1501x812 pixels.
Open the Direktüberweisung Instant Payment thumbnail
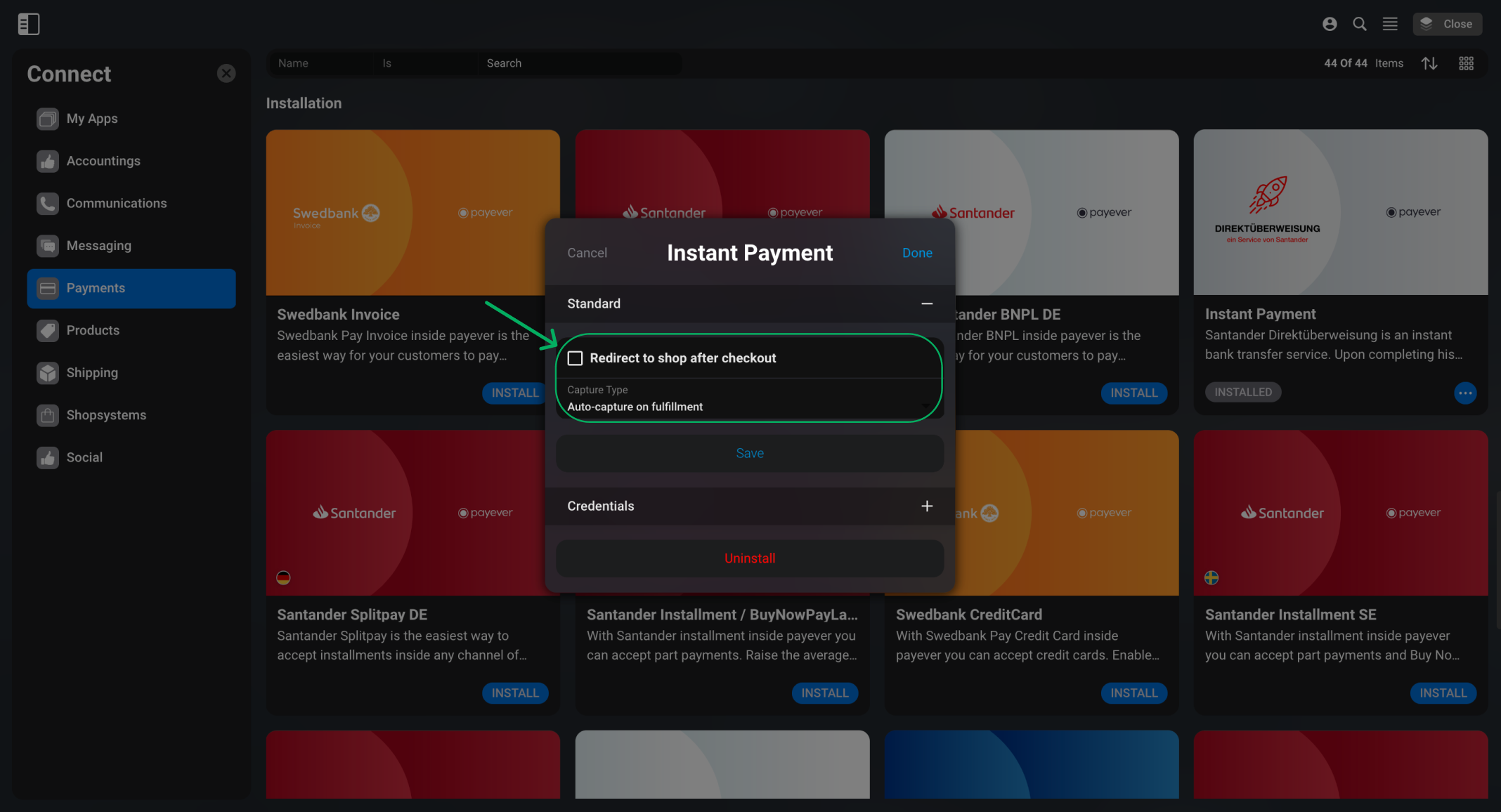coord(1340,212)
